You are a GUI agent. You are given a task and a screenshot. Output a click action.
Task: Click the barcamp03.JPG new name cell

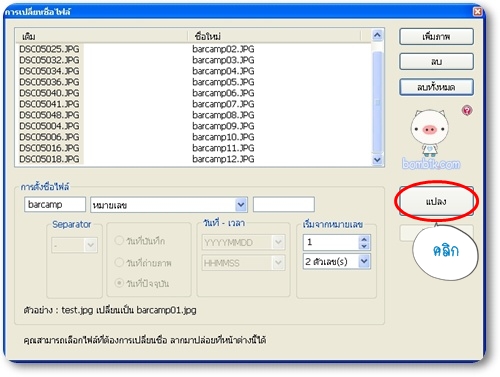pos(223,60)
